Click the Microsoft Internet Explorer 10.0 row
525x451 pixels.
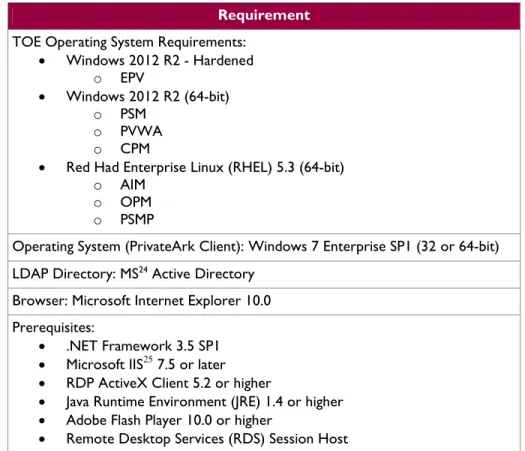click(x=264, y=301)
